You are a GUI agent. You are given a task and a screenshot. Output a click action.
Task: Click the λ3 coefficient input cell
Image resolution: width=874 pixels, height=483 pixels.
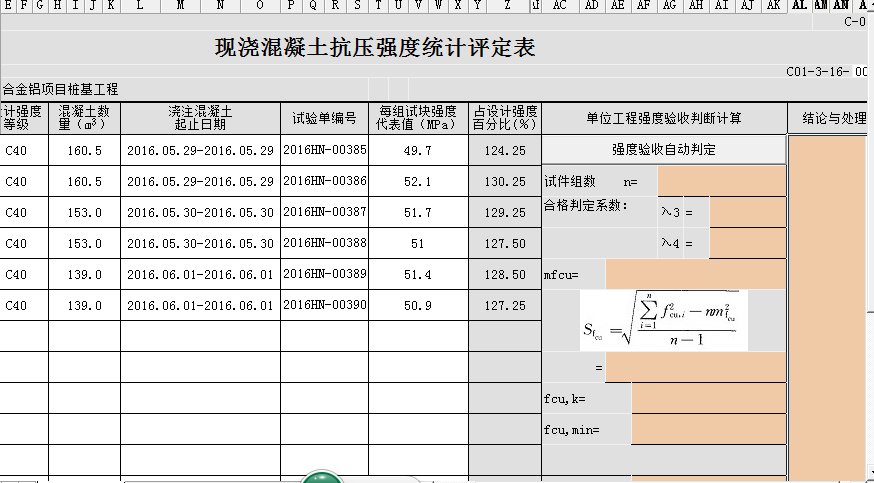pyautogui.click(x=747, y=212)
